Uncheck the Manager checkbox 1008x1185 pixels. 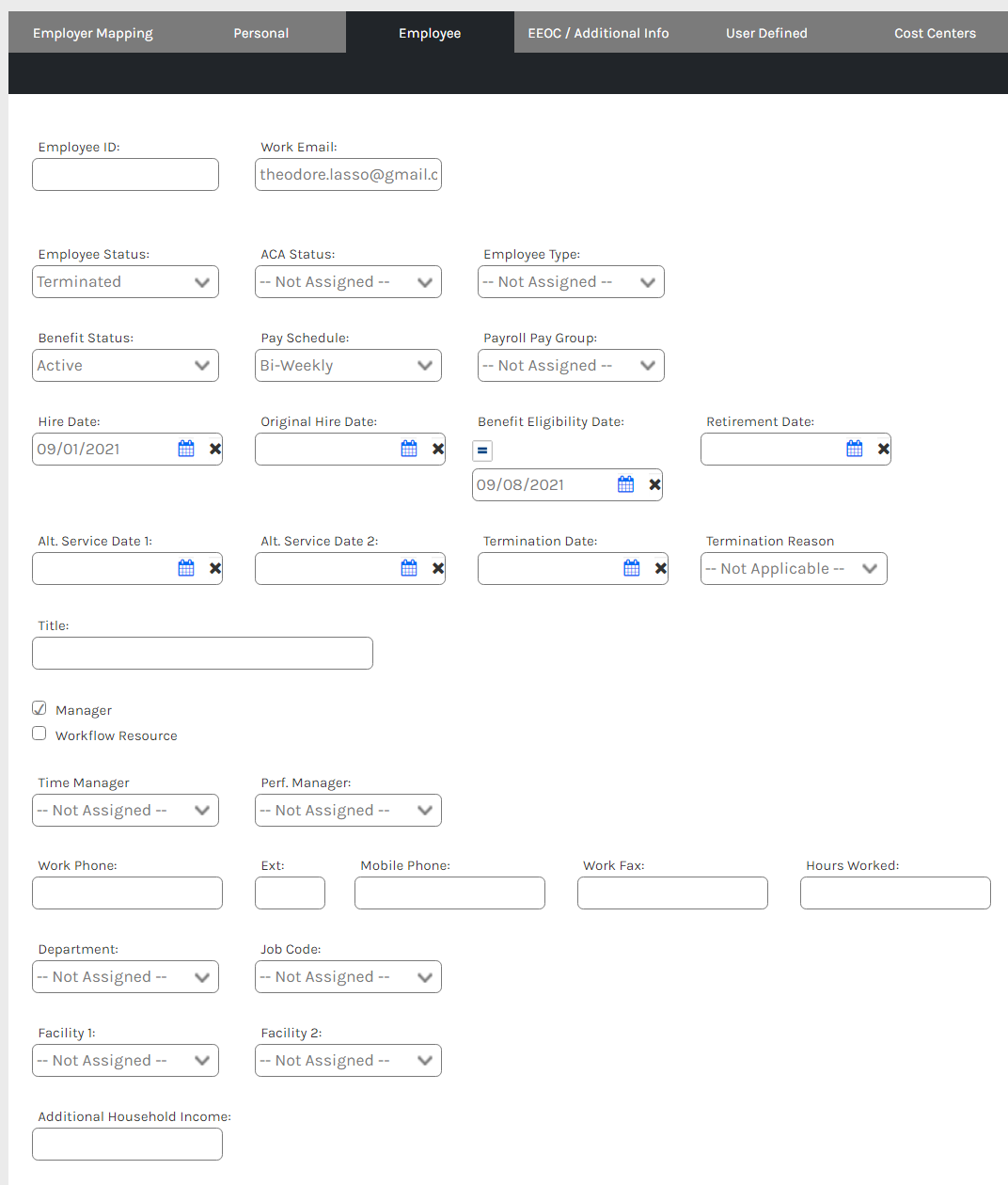click(x=39, y=708)
